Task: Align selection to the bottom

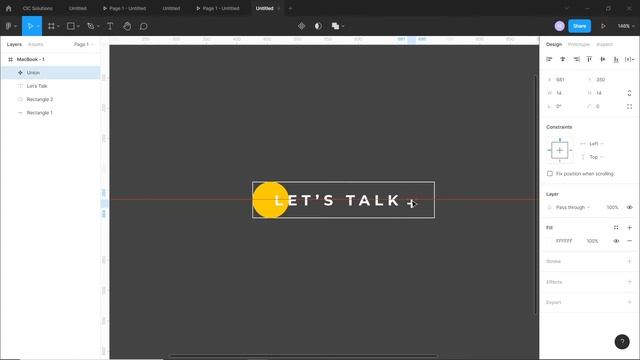Action: (616, 59)
